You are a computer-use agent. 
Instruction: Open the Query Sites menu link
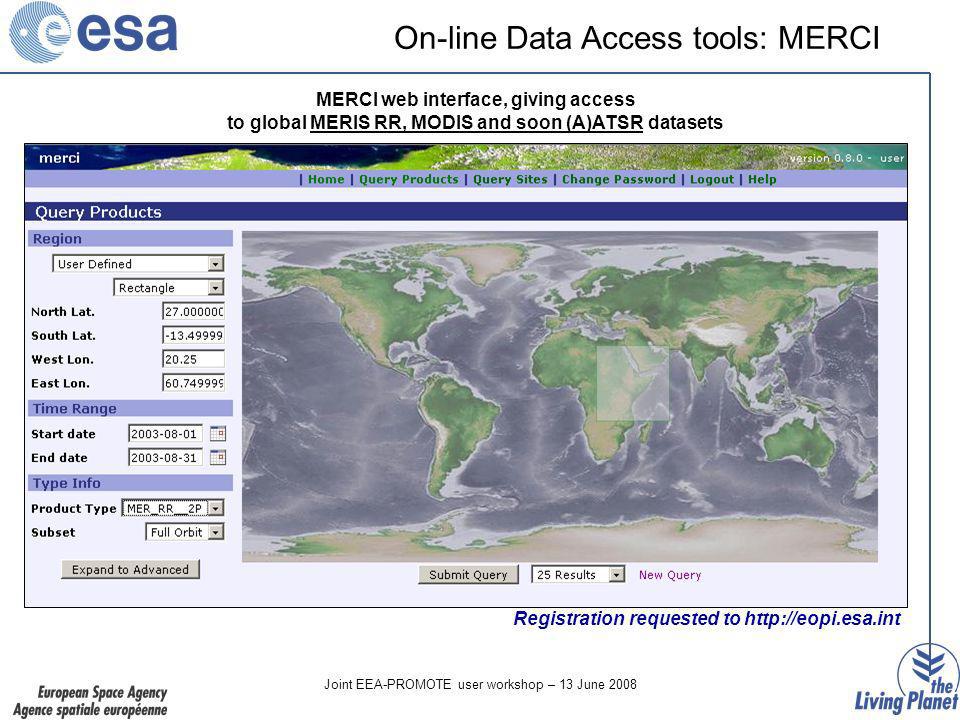[510, 179]
